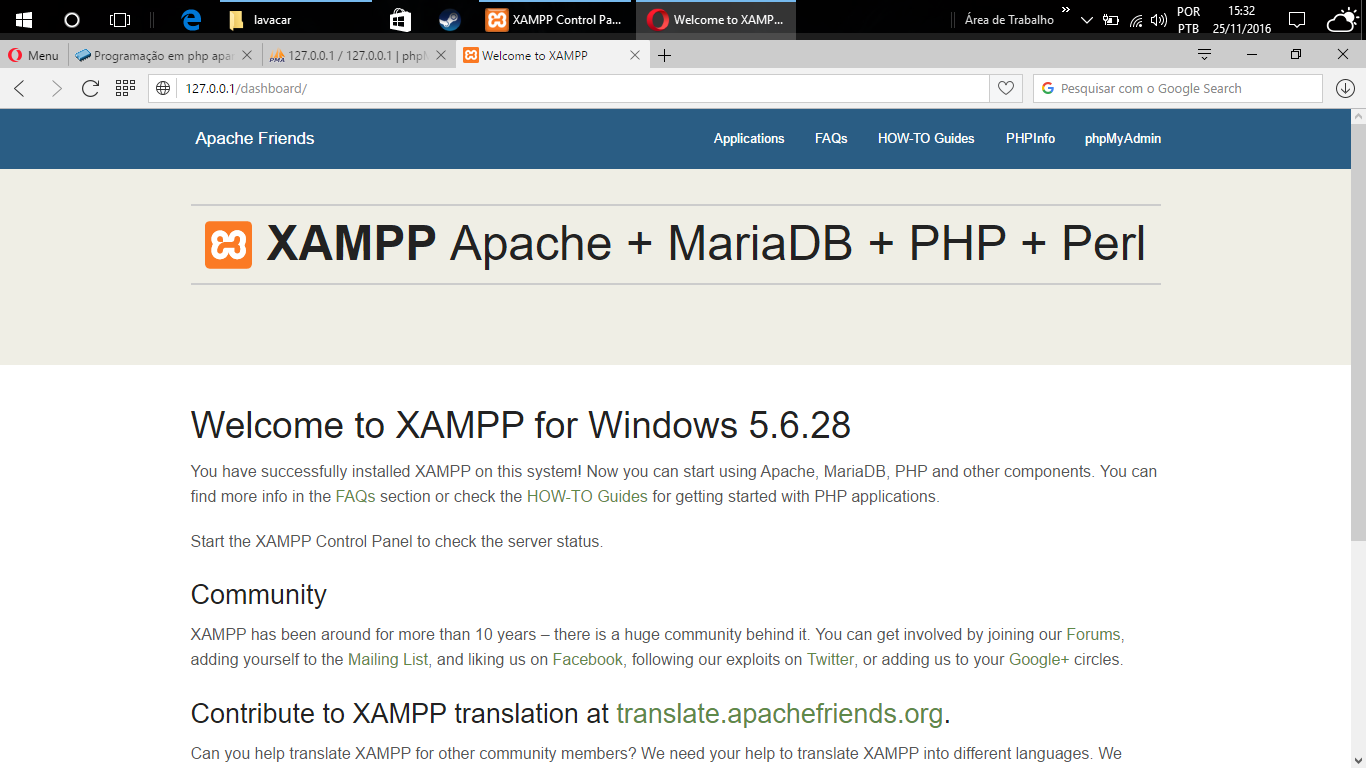The width and height of the screenshot is (1366, 768).
Task: Open Cortana search circle icon
Action: (71, 19)
